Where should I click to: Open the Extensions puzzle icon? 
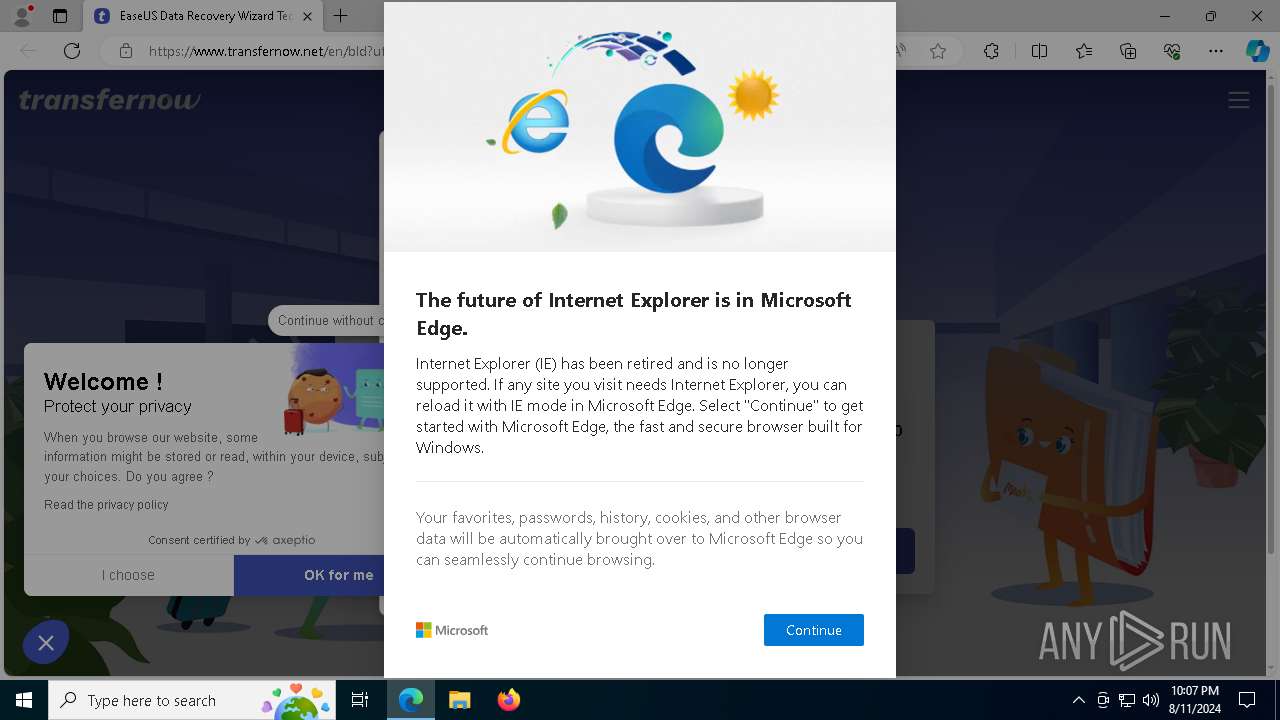tap(991, 51)
